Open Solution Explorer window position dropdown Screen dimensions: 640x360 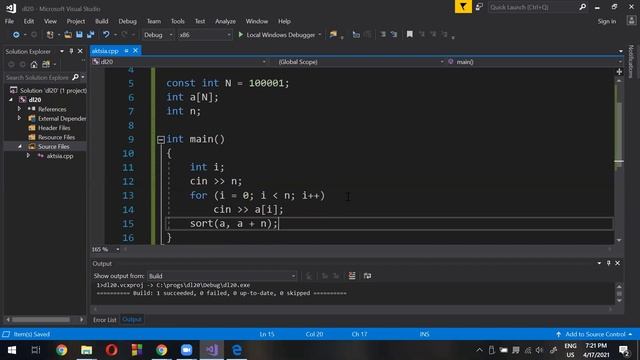tap(62, 51)
